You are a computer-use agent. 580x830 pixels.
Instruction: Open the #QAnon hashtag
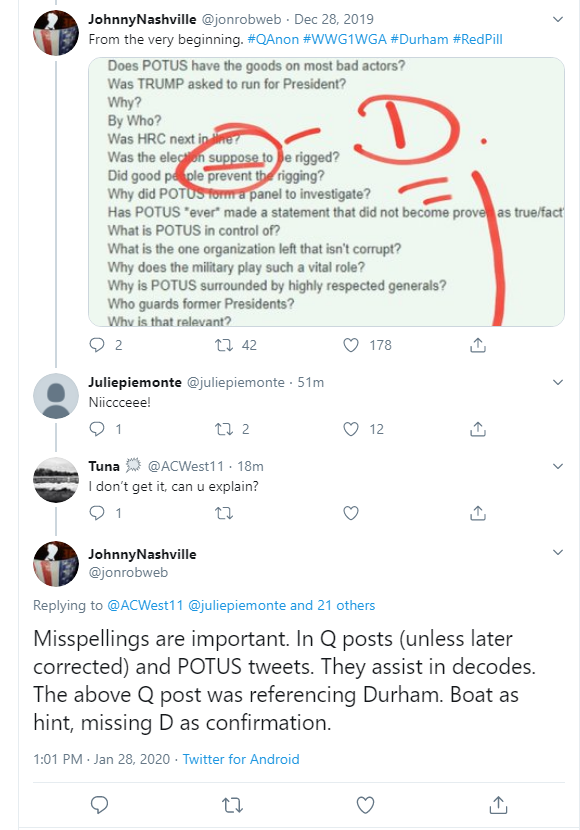[273, 39]
